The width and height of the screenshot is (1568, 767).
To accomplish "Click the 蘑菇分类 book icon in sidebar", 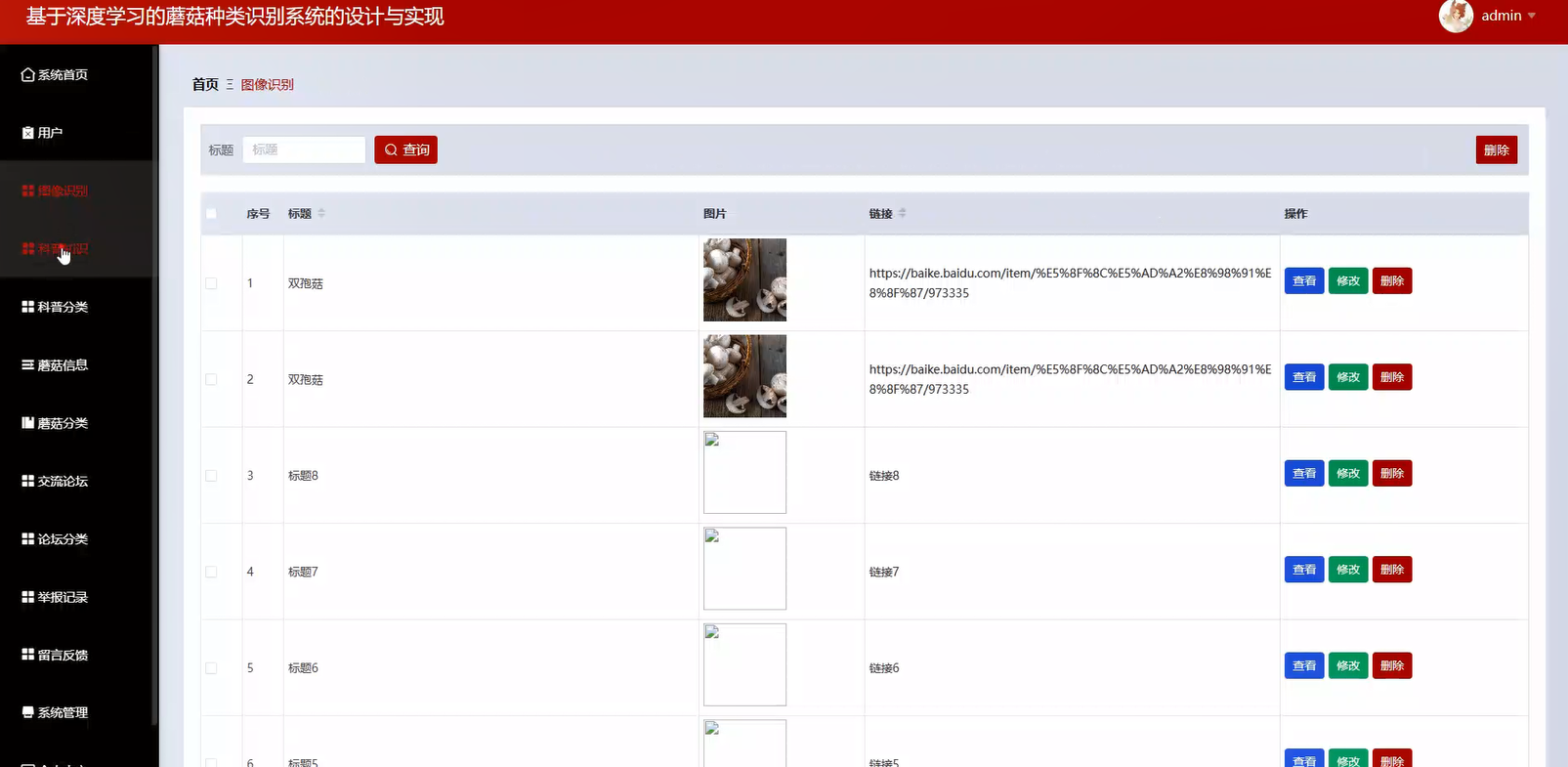I will [x=27, y=423].
